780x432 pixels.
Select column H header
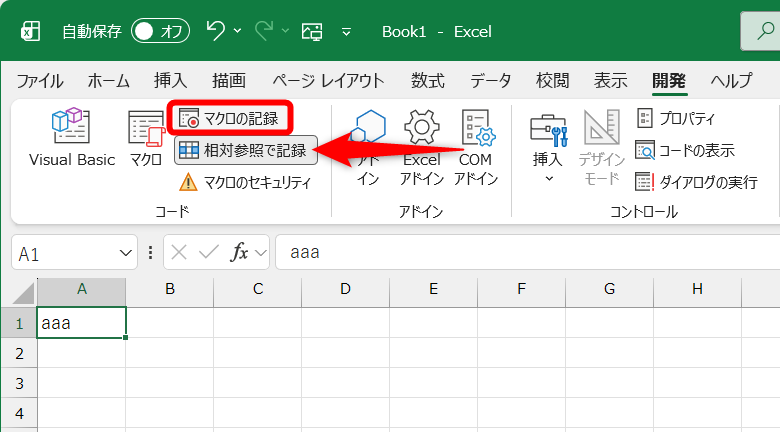[698, 292]
